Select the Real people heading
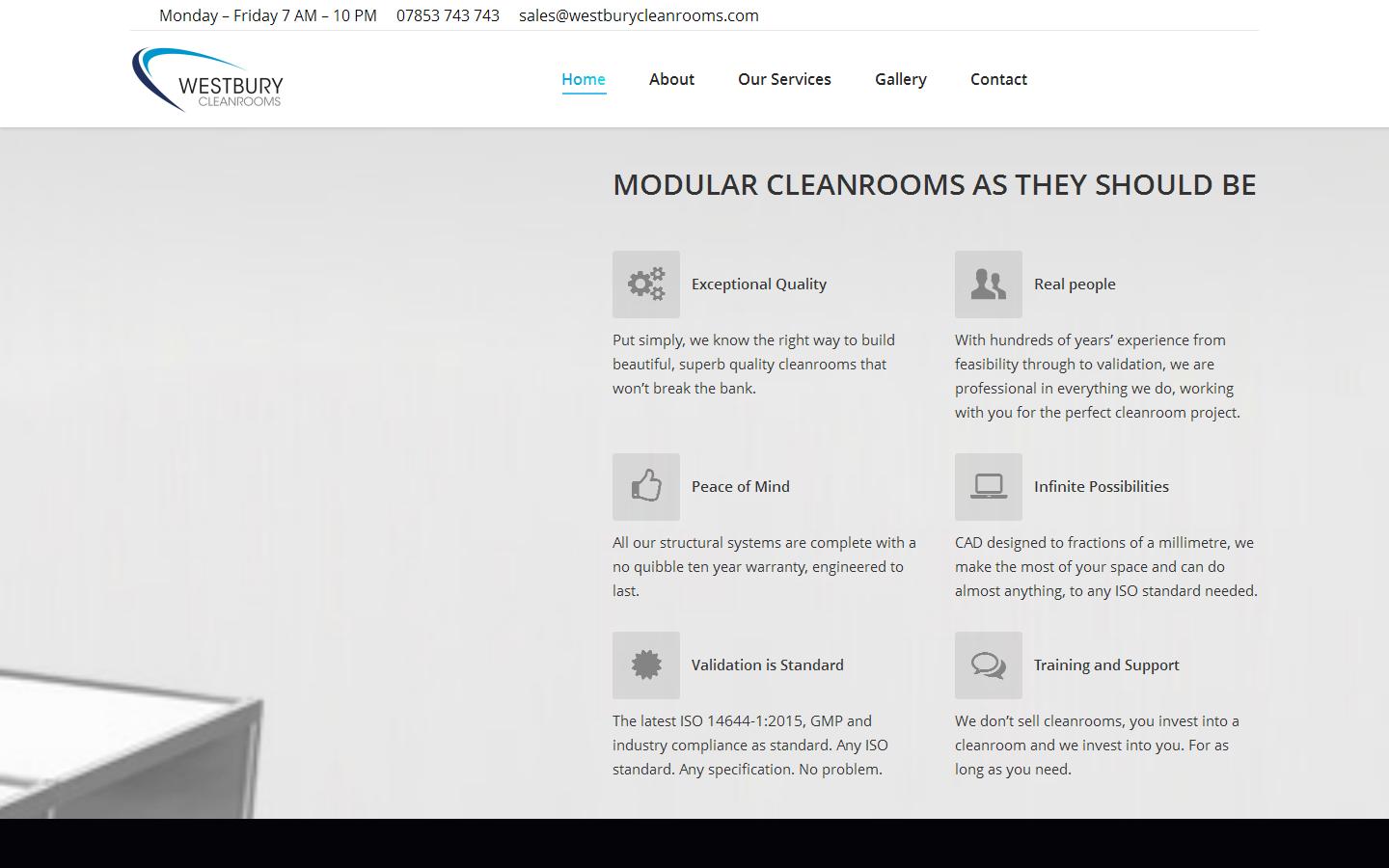 (x=1075, y=284)
